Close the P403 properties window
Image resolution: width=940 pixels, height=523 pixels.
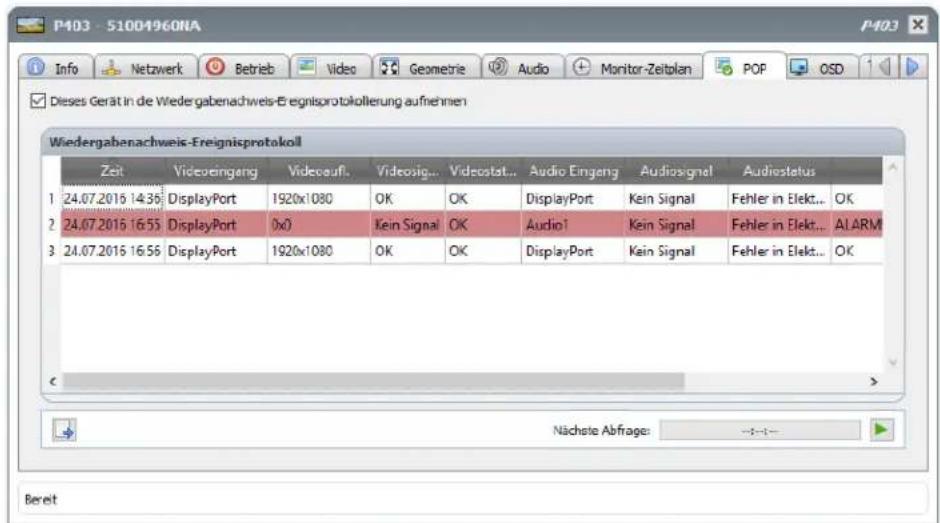917,25
